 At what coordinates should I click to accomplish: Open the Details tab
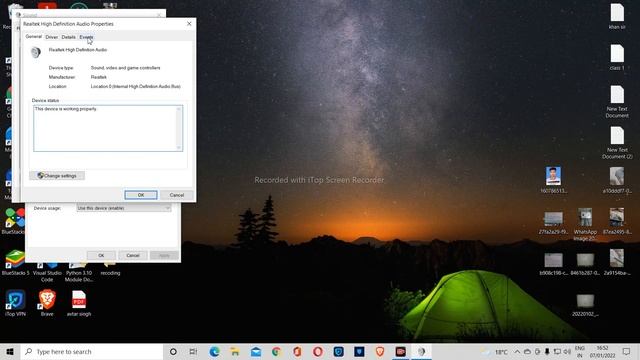pyautogui.click(x=69, y=37)
